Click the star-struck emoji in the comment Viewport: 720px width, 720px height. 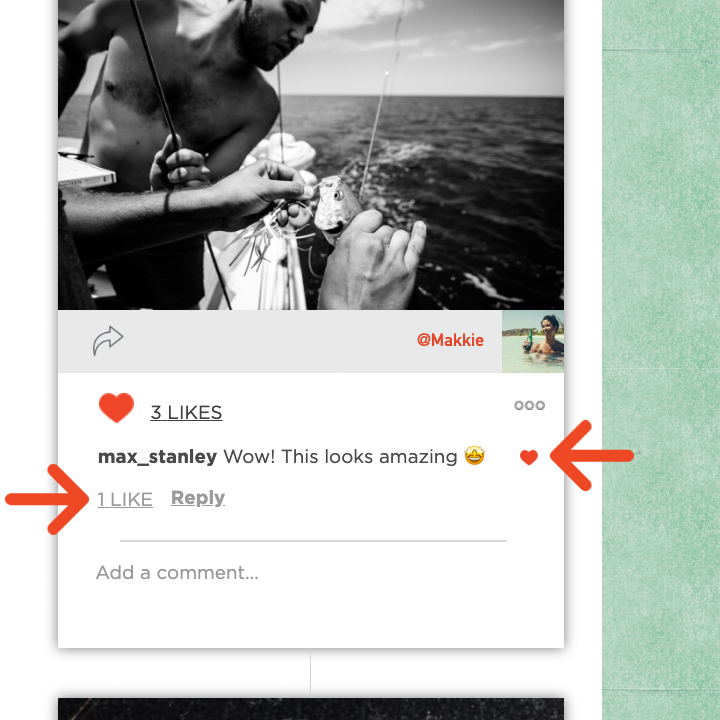click(x=474, y=456)
